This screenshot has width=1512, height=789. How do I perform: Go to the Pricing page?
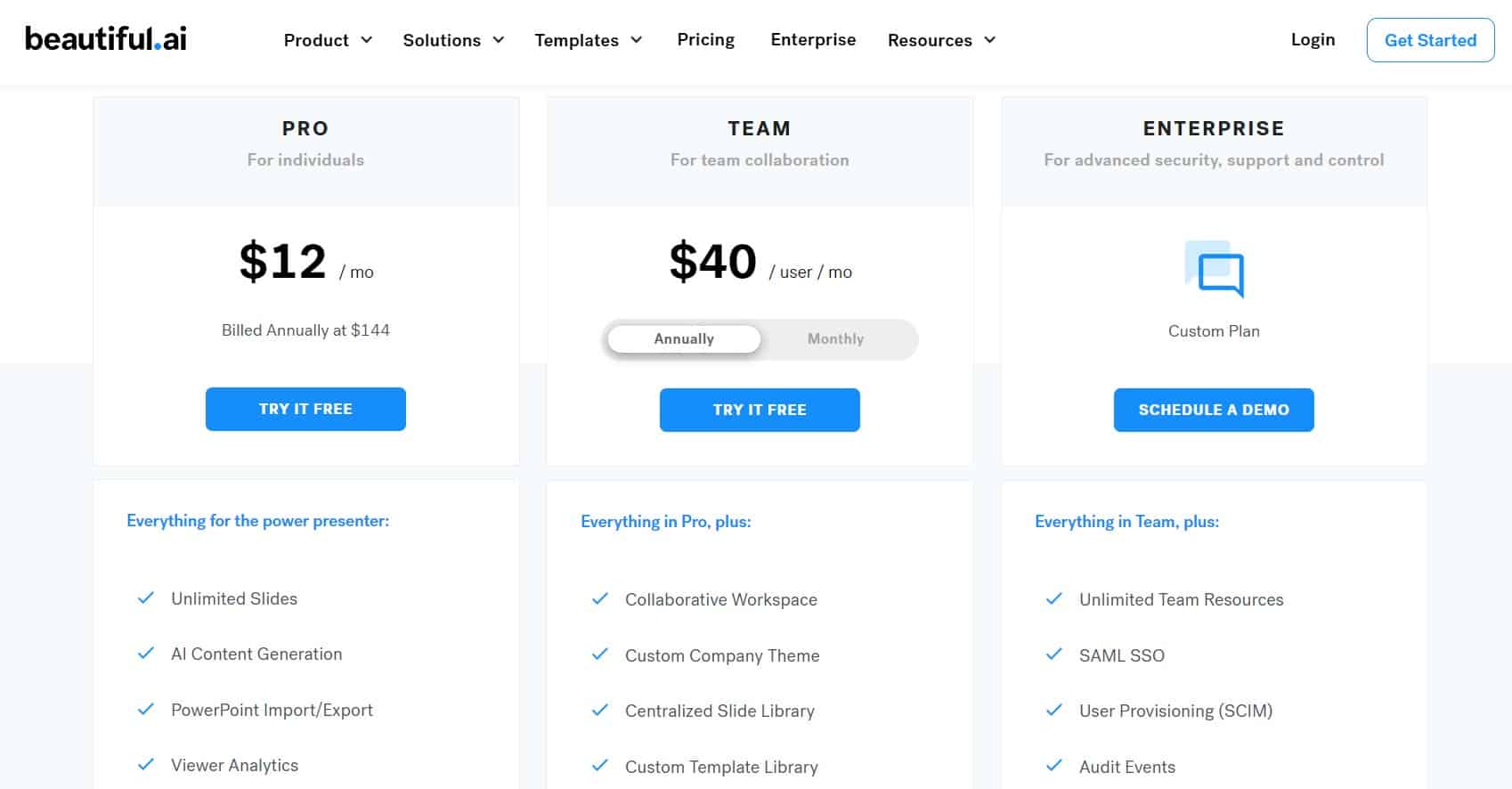[x=705, y=39]
